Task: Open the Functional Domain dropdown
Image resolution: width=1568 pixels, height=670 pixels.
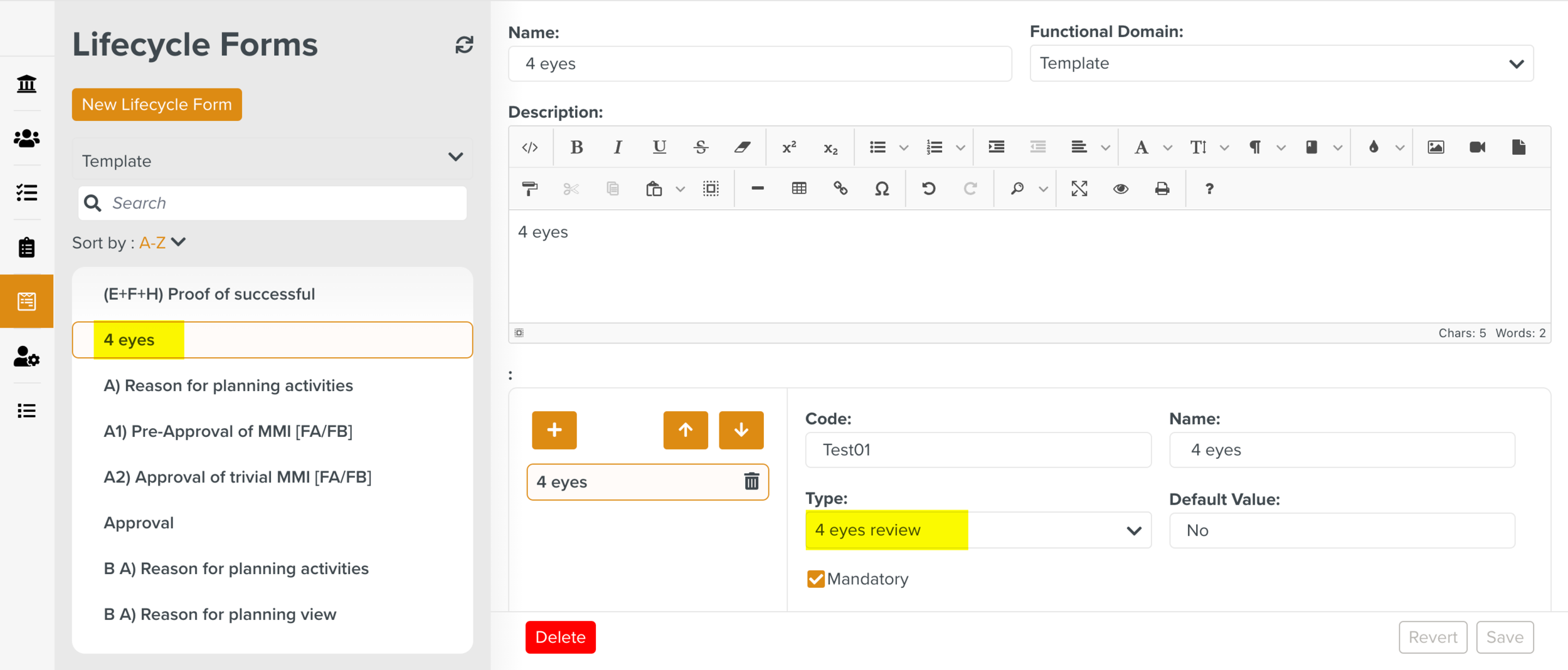Action: 1281,63
